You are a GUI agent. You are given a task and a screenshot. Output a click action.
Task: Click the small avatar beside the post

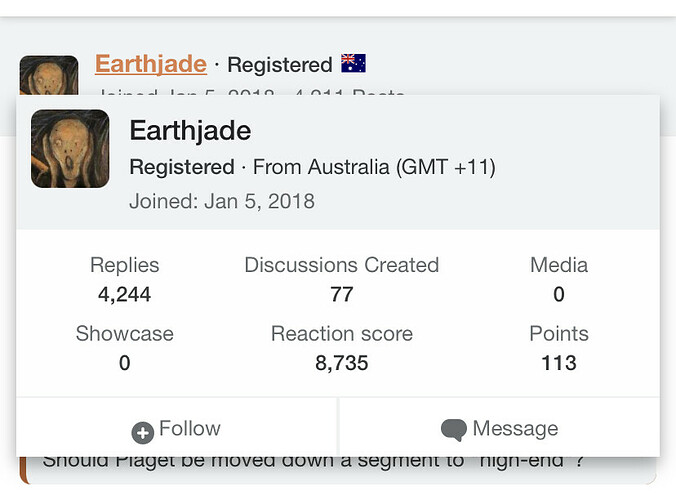[x=49, y=76]
